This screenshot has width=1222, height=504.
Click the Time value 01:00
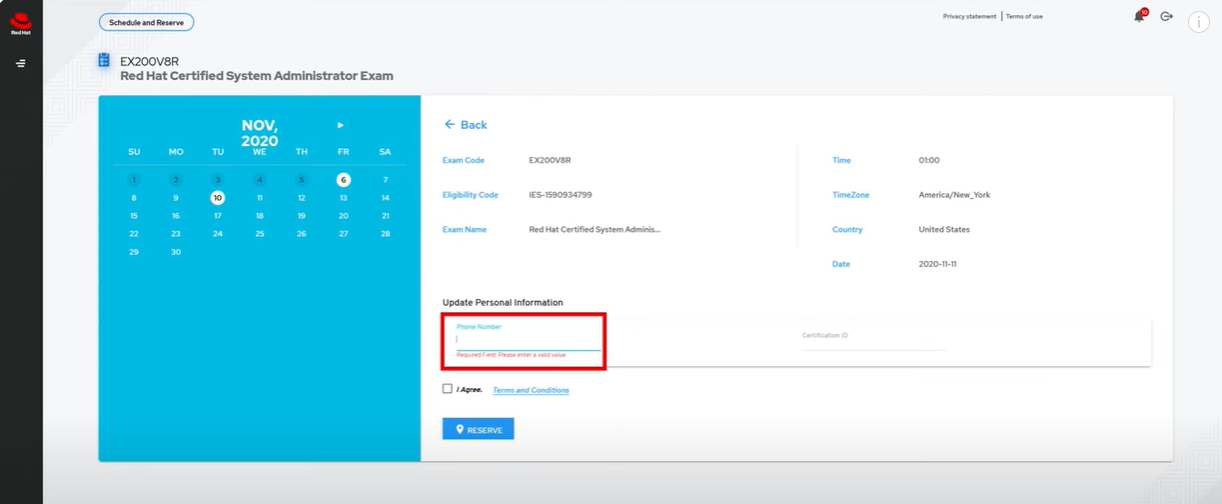coord(929,160)
